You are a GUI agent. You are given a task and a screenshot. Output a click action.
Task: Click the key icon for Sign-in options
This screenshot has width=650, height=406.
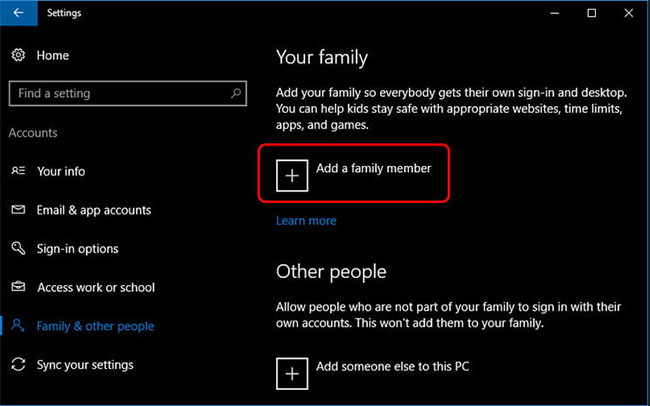click(18, 249)
